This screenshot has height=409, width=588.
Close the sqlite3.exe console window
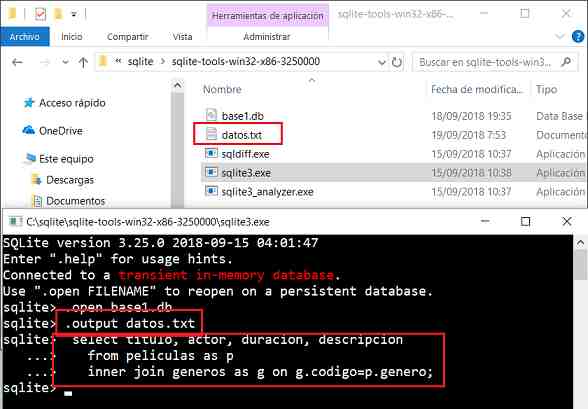tap(567, 221)
